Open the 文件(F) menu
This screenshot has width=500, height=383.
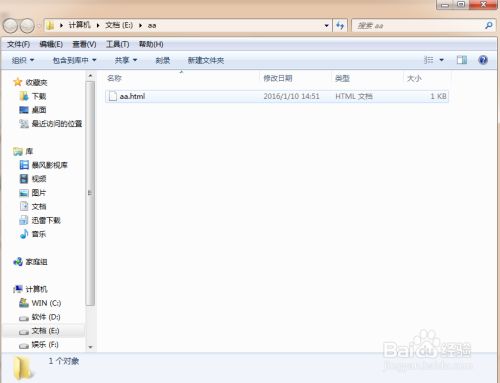(18, 44)
